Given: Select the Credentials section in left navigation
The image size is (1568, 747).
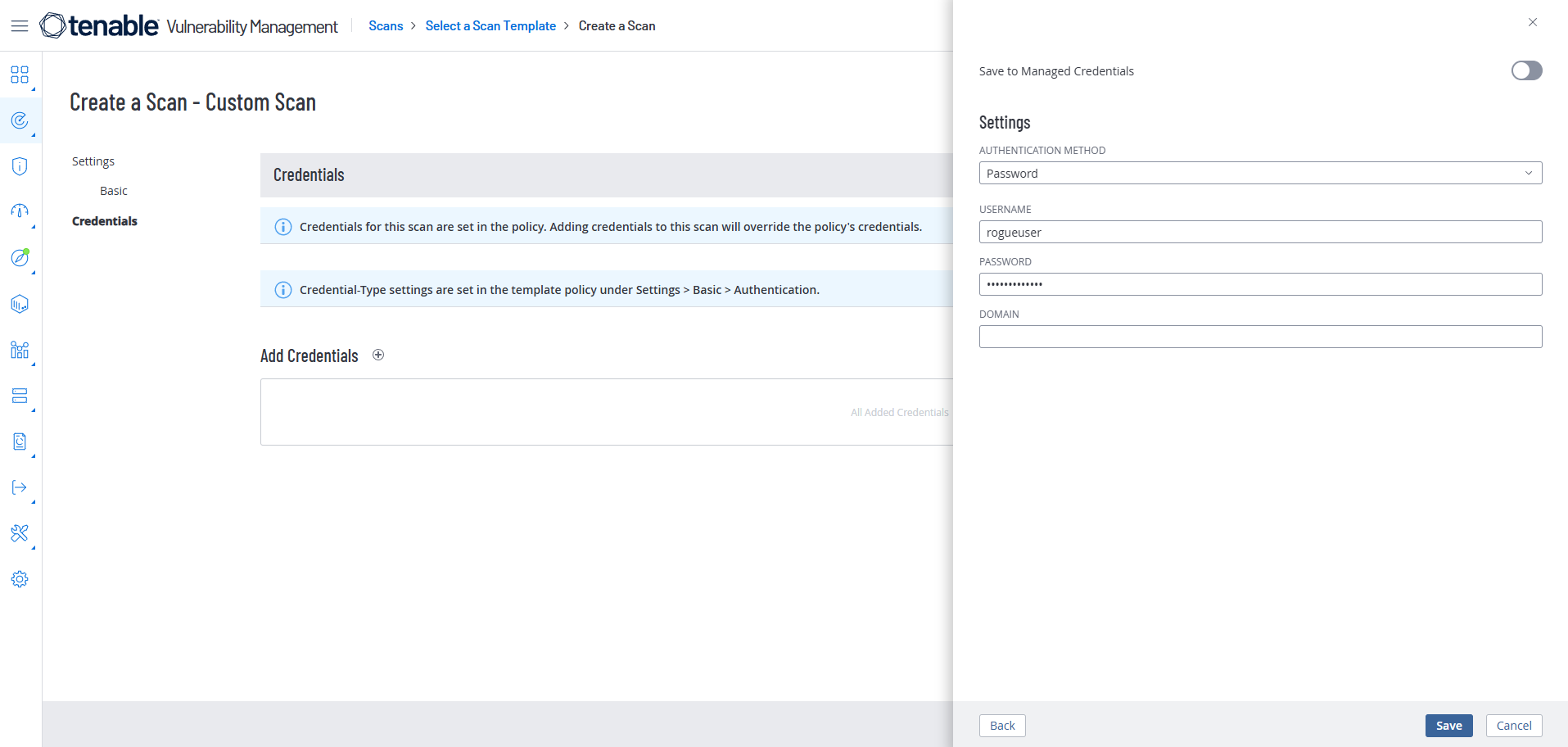Looking at the screenshot, I should [105, 221].
